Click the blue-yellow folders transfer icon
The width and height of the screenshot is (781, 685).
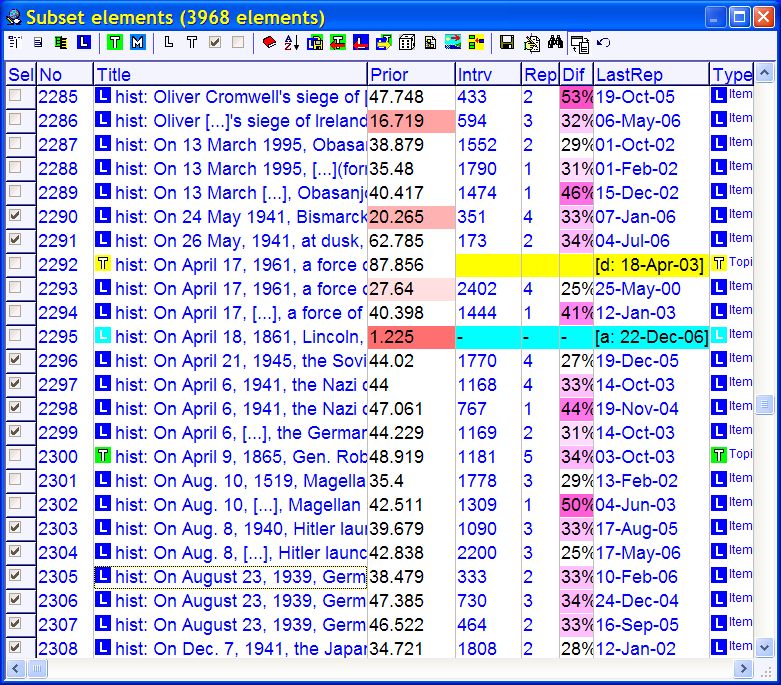[x=384, y=43]
